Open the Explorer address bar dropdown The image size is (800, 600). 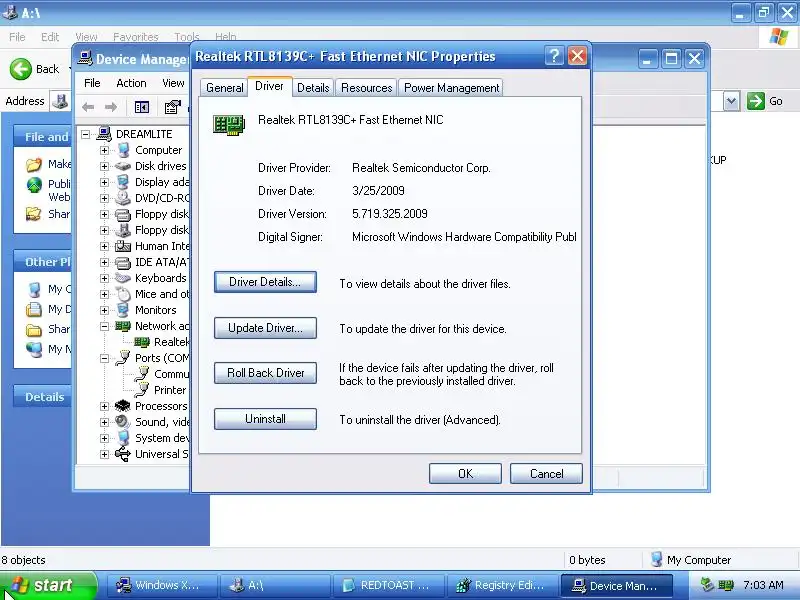point(731,101)
